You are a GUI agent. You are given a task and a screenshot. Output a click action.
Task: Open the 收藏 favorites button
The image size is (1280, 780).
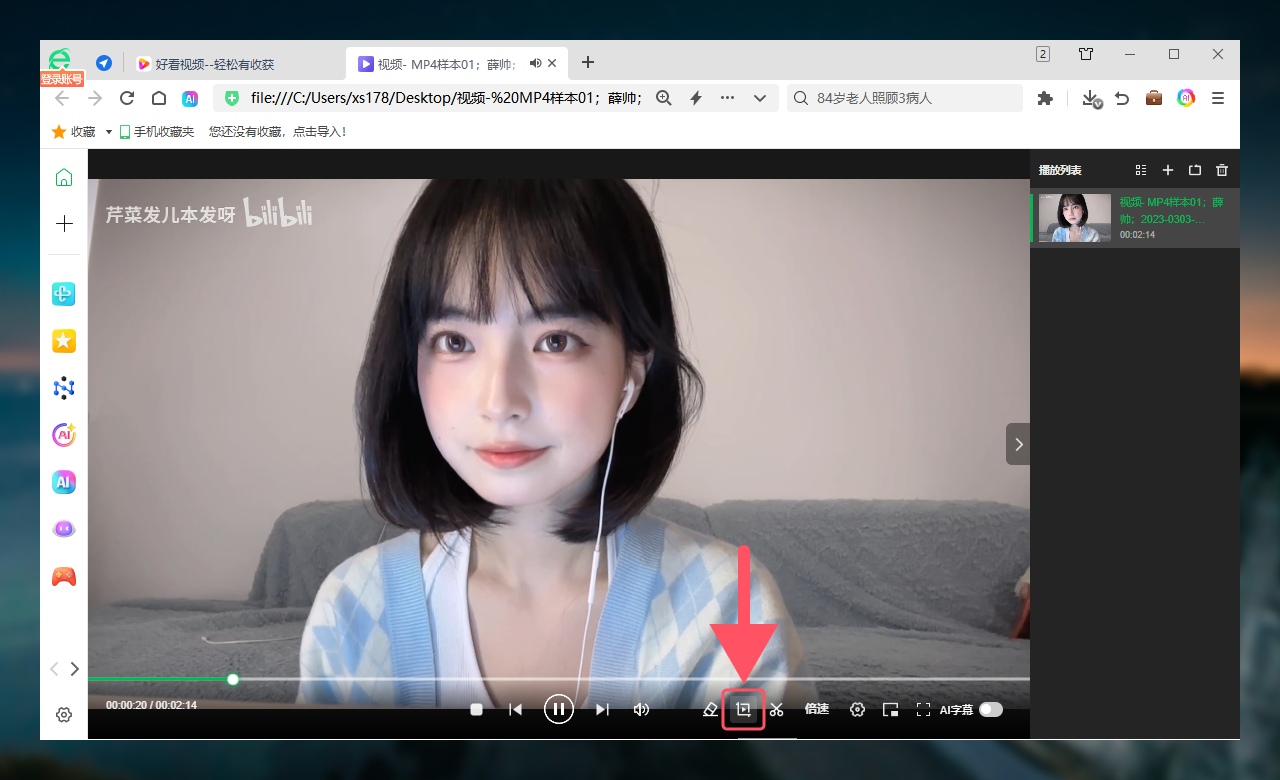pyautogui.click(x=74, y=131)
